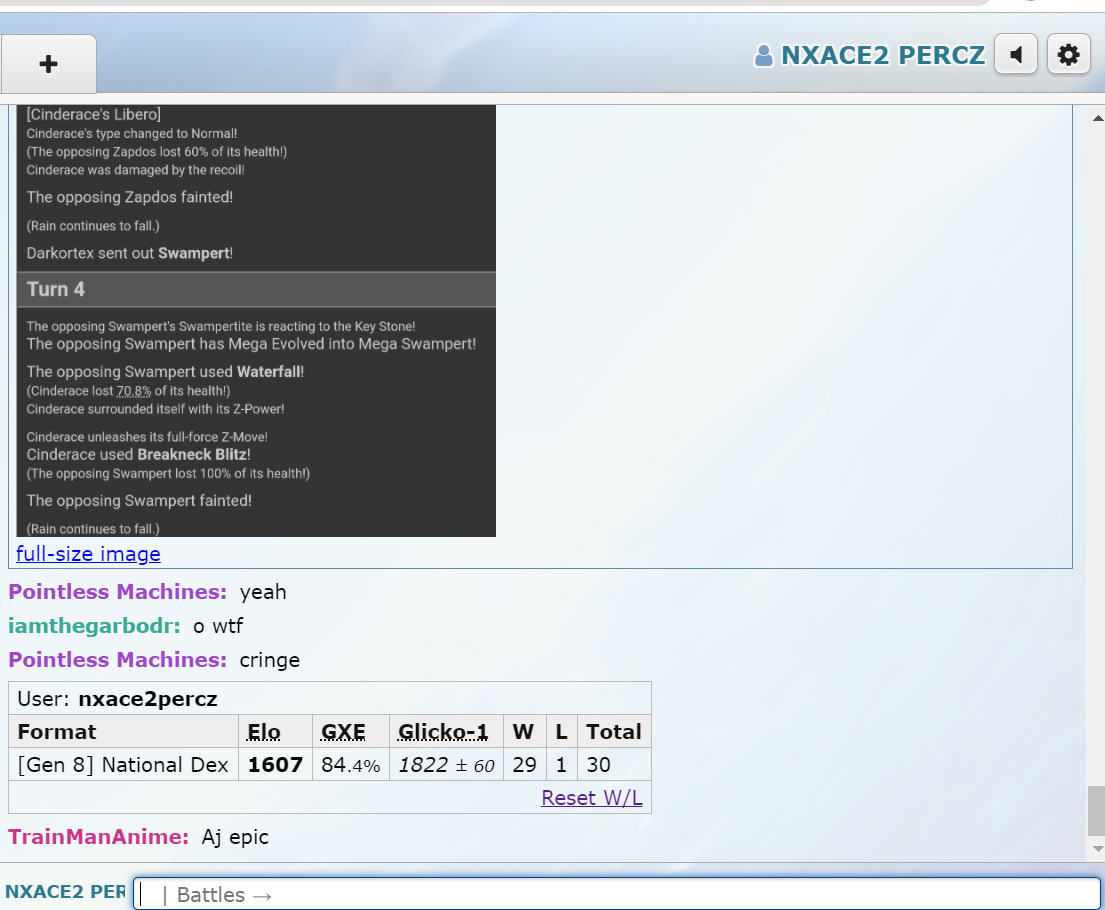Click Pointless Machines next to "cringe"
This screenshot has width=1105, height=910.
click(x=118, y=660)
